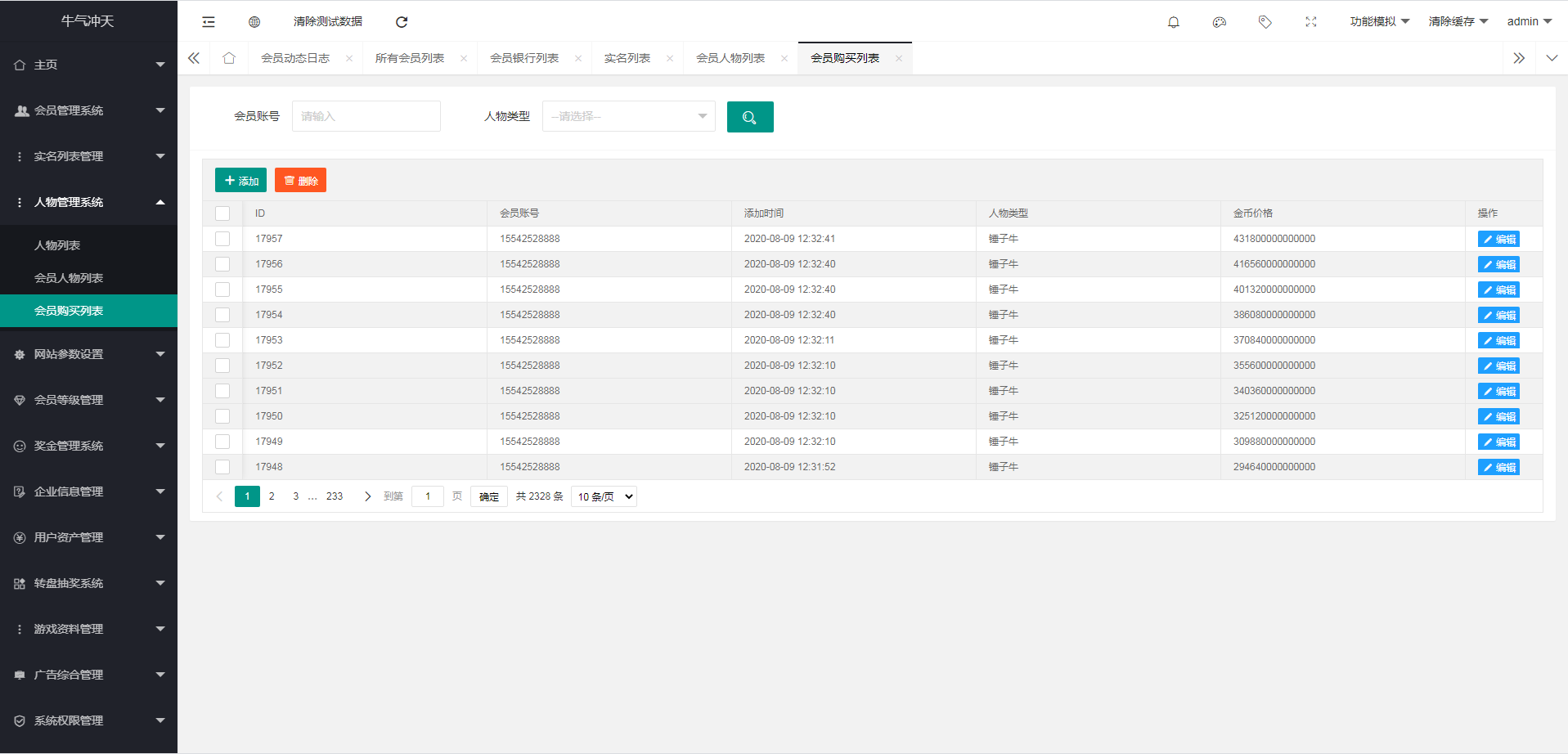Click the sidebar collapse menu icon
The height and width of the screenshot is (754, 1568).
coord(209,22)
